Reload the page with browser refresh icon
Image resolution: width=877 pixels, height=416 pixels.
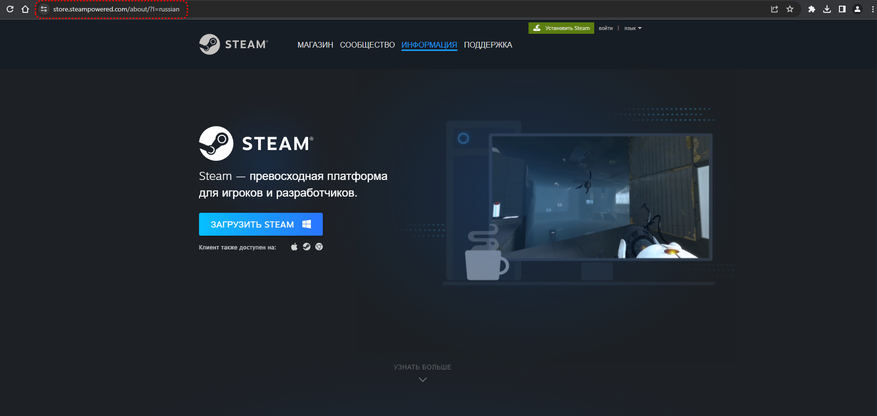coord(10,9)
